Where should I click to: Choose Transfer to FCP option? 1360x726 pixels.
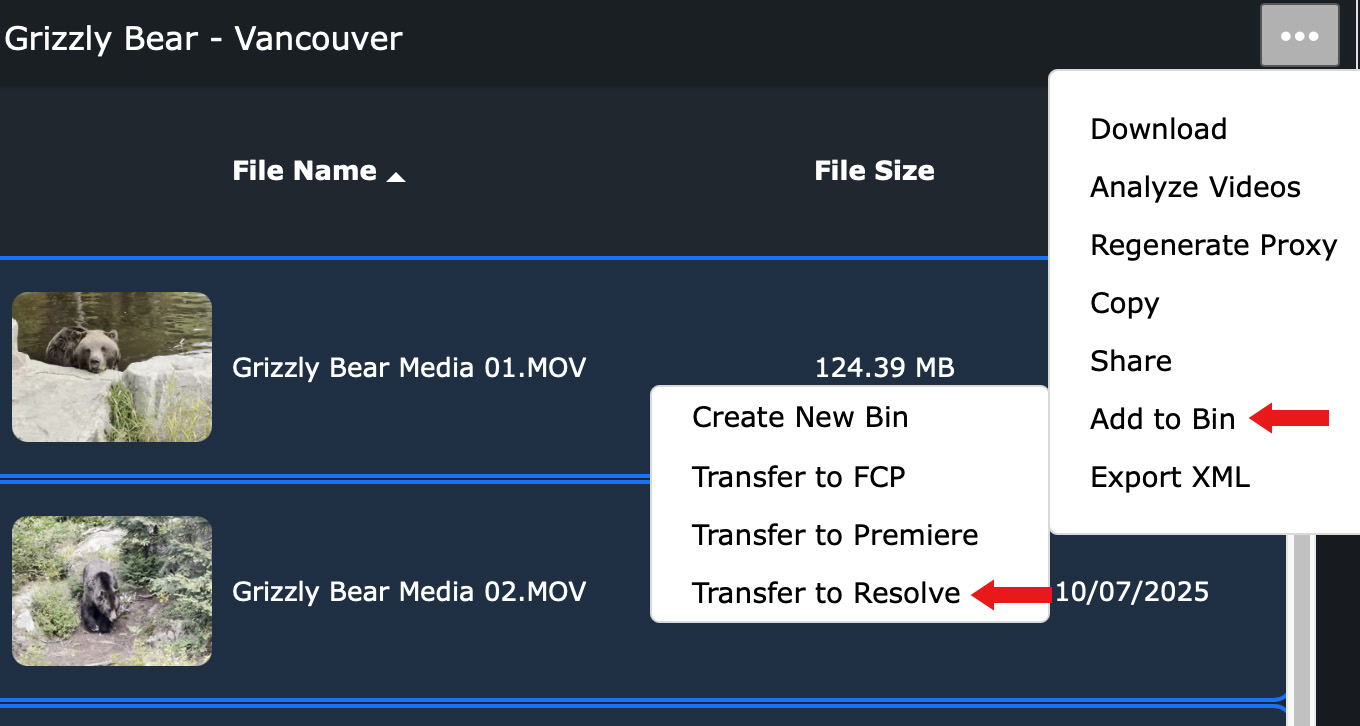tap(798, 477)
